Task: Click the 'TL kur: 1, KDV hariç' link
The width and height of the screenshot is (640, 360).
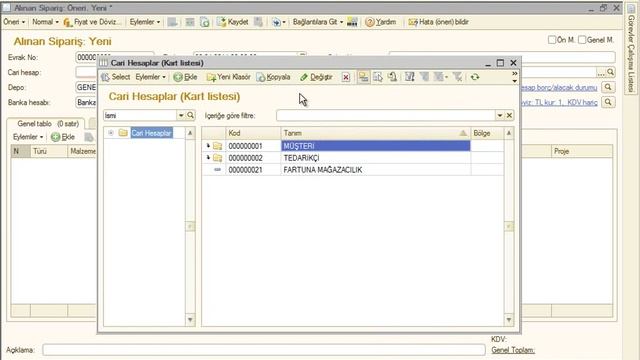Action: (559, 102)
